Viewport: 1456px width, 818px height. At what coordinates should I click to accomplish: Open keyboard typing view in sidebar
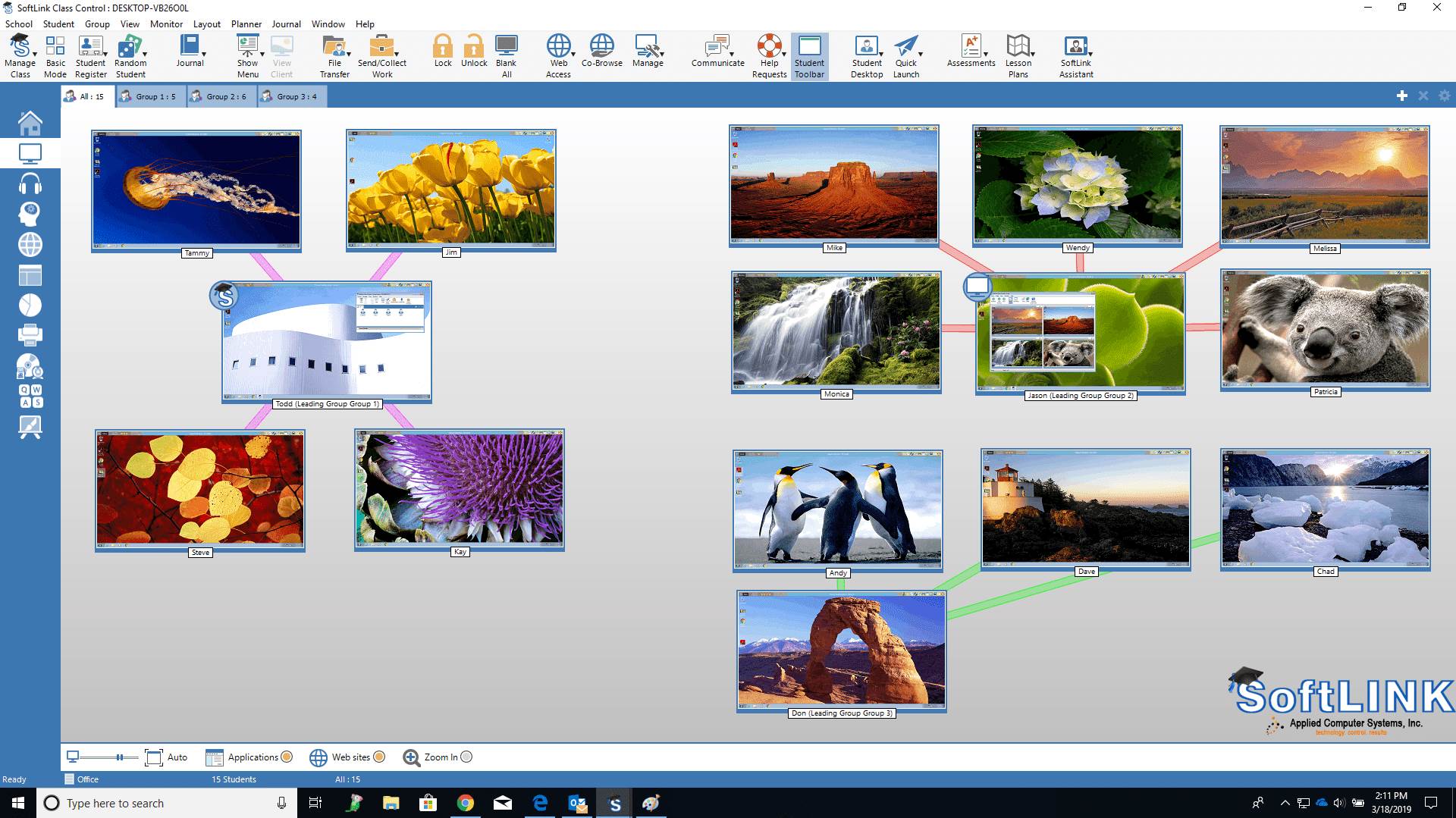[30, 396]
